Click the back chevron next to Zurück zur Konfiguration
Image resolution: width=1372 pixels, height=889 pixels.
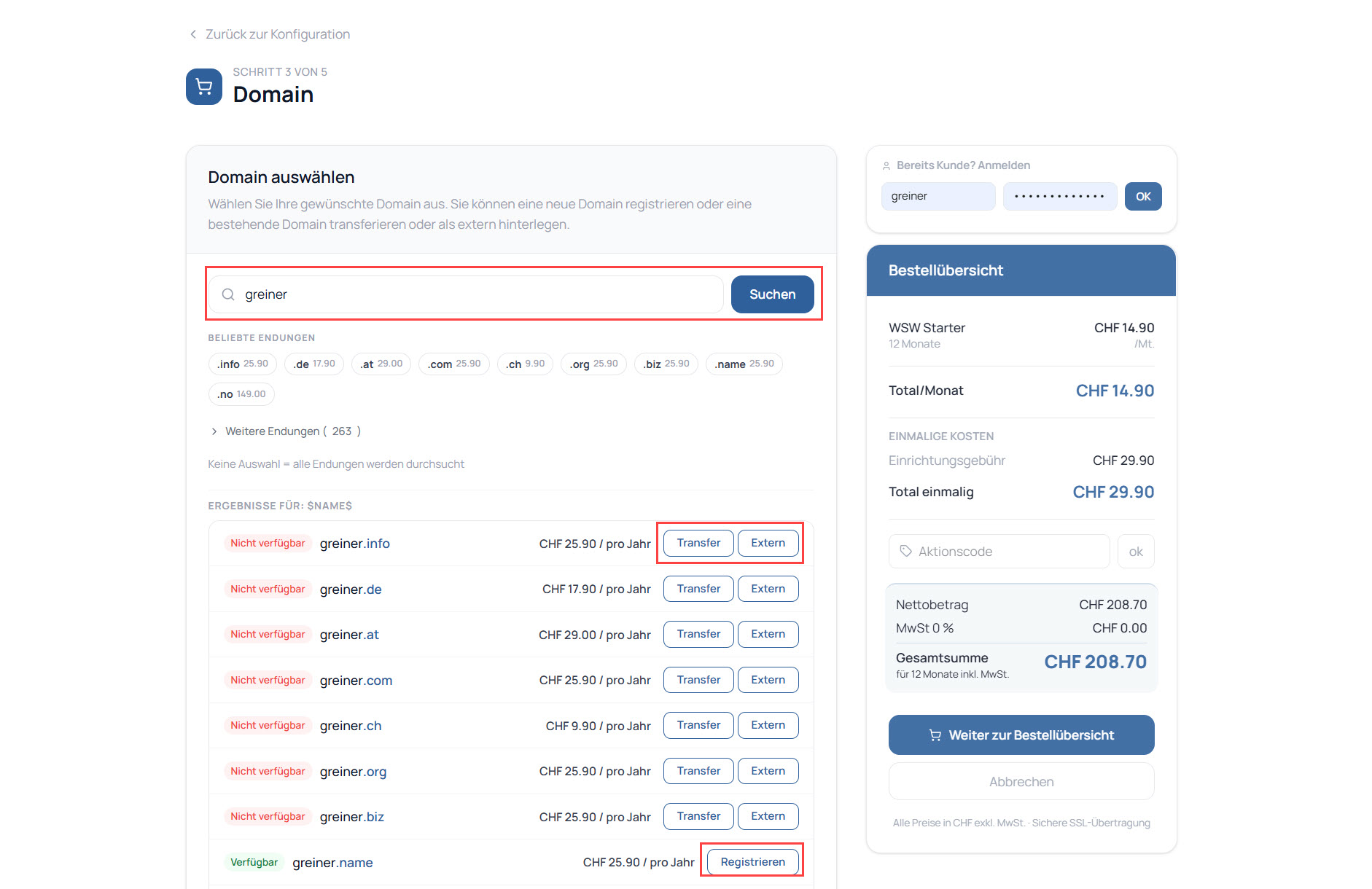point(193,34)
